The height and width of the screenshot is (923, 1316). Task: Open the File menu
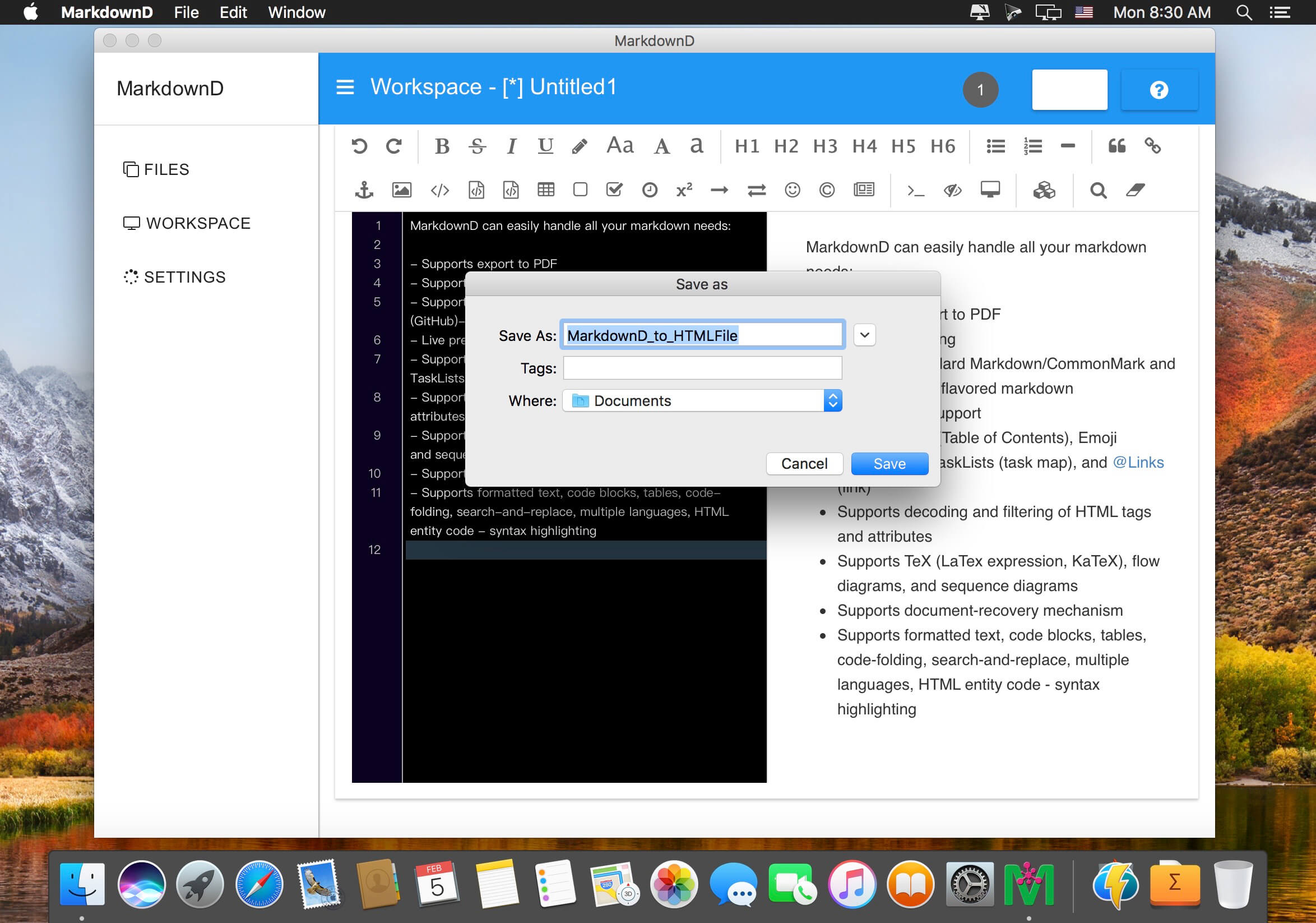186,12
